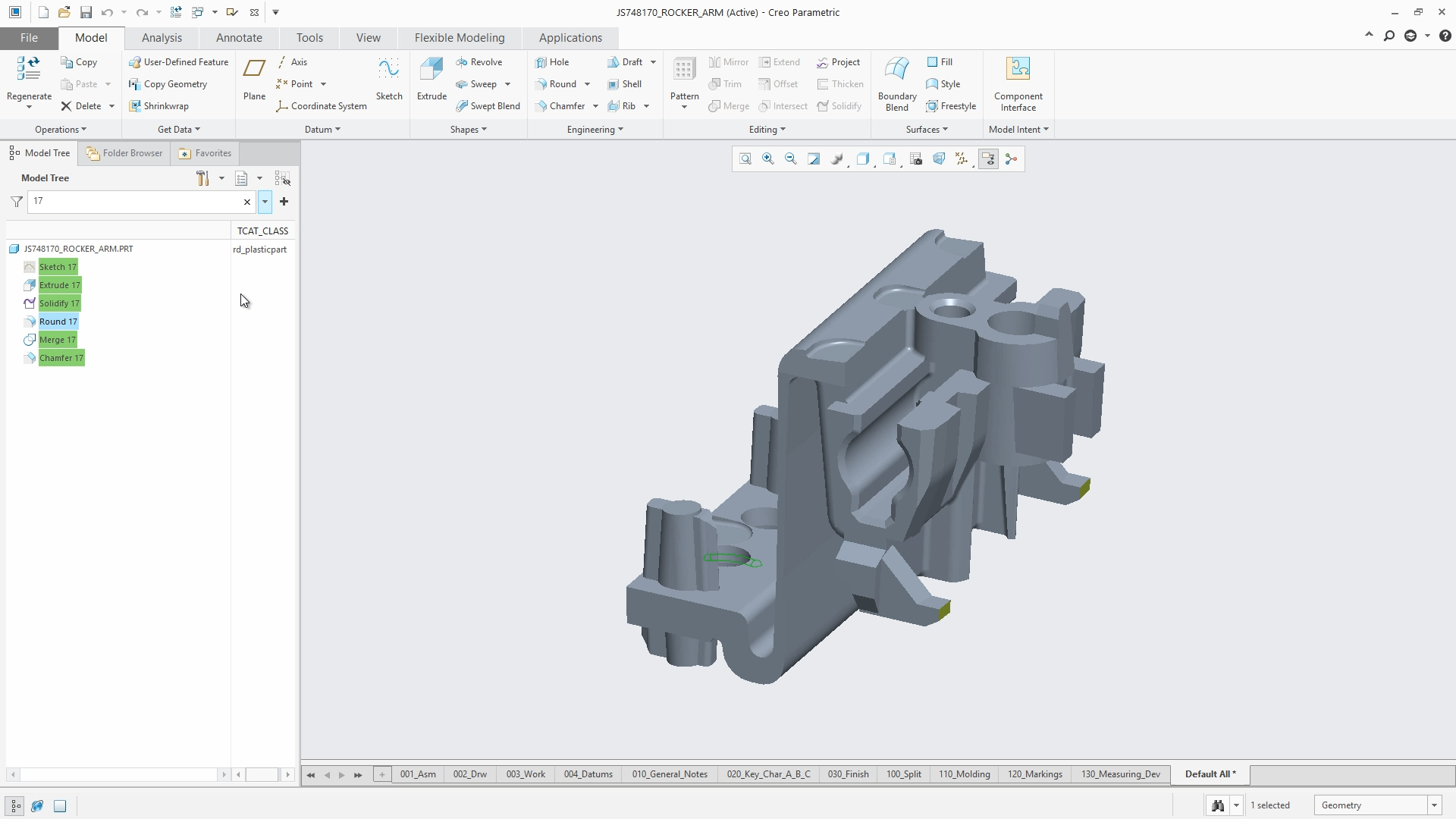1456x819 pixels.
Task: Click the Regenerate icon
Action: (29, 68)
